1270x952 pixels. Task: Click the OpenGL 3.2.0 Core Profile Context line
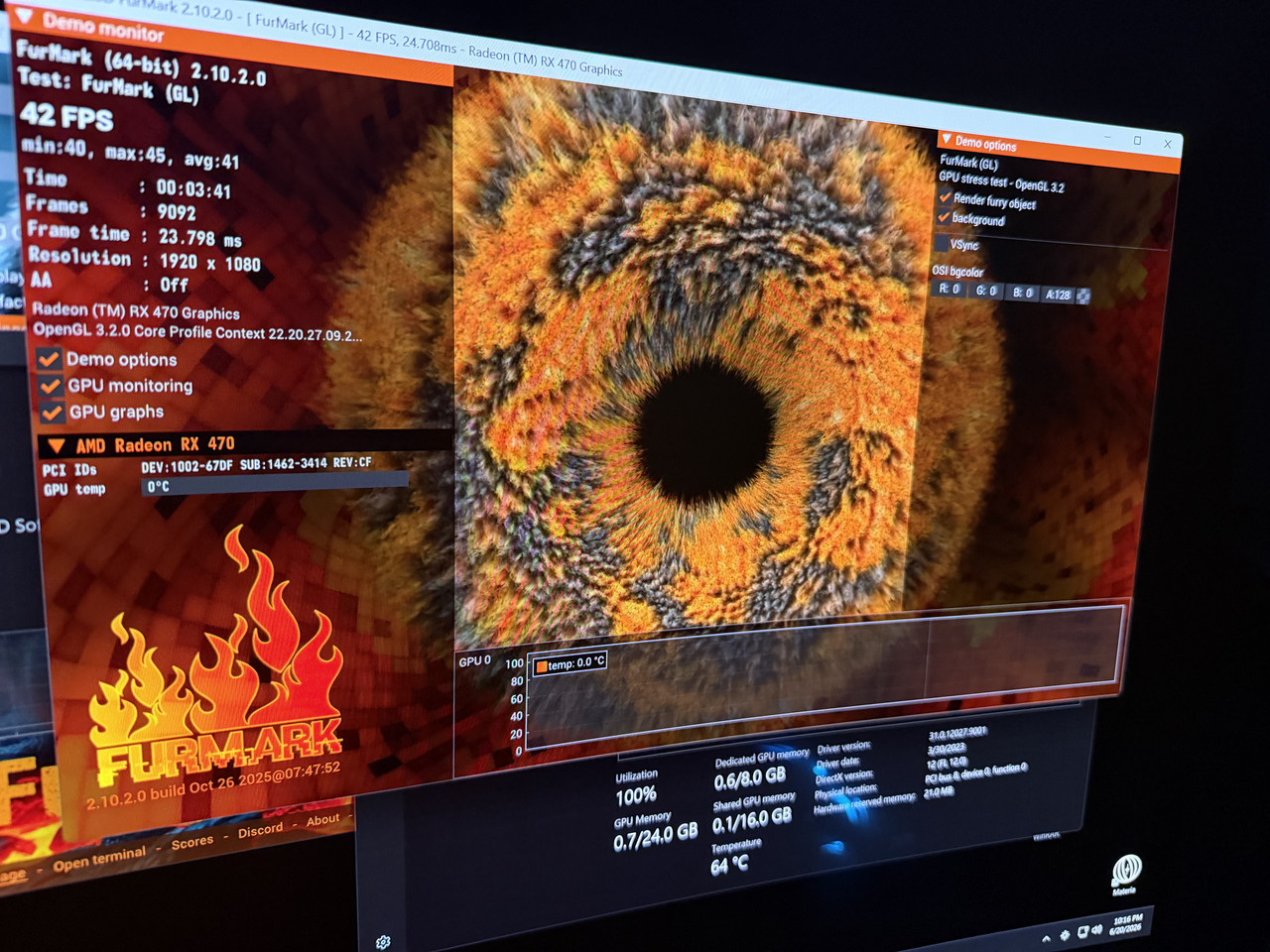(197, 332)
